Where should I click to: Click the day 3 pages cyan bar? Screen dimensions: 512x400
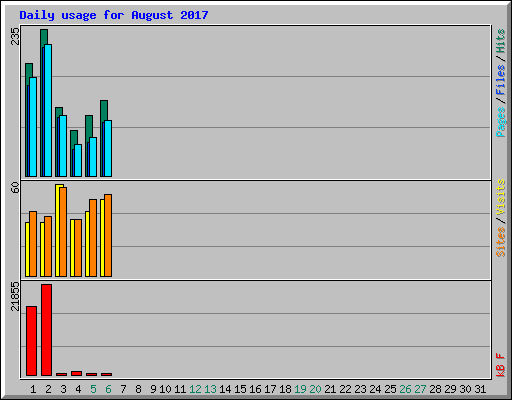[63, 146]
